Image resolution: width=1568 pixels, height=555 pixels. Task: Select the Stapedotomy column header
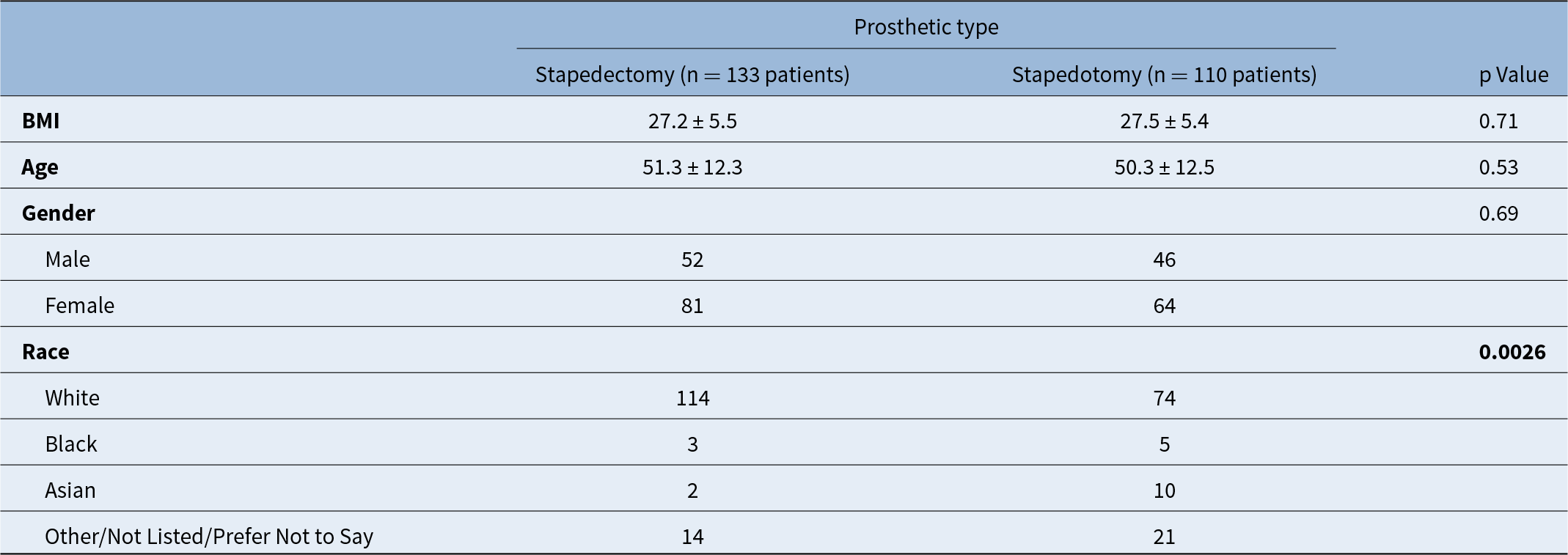[x=1164, y=75]
